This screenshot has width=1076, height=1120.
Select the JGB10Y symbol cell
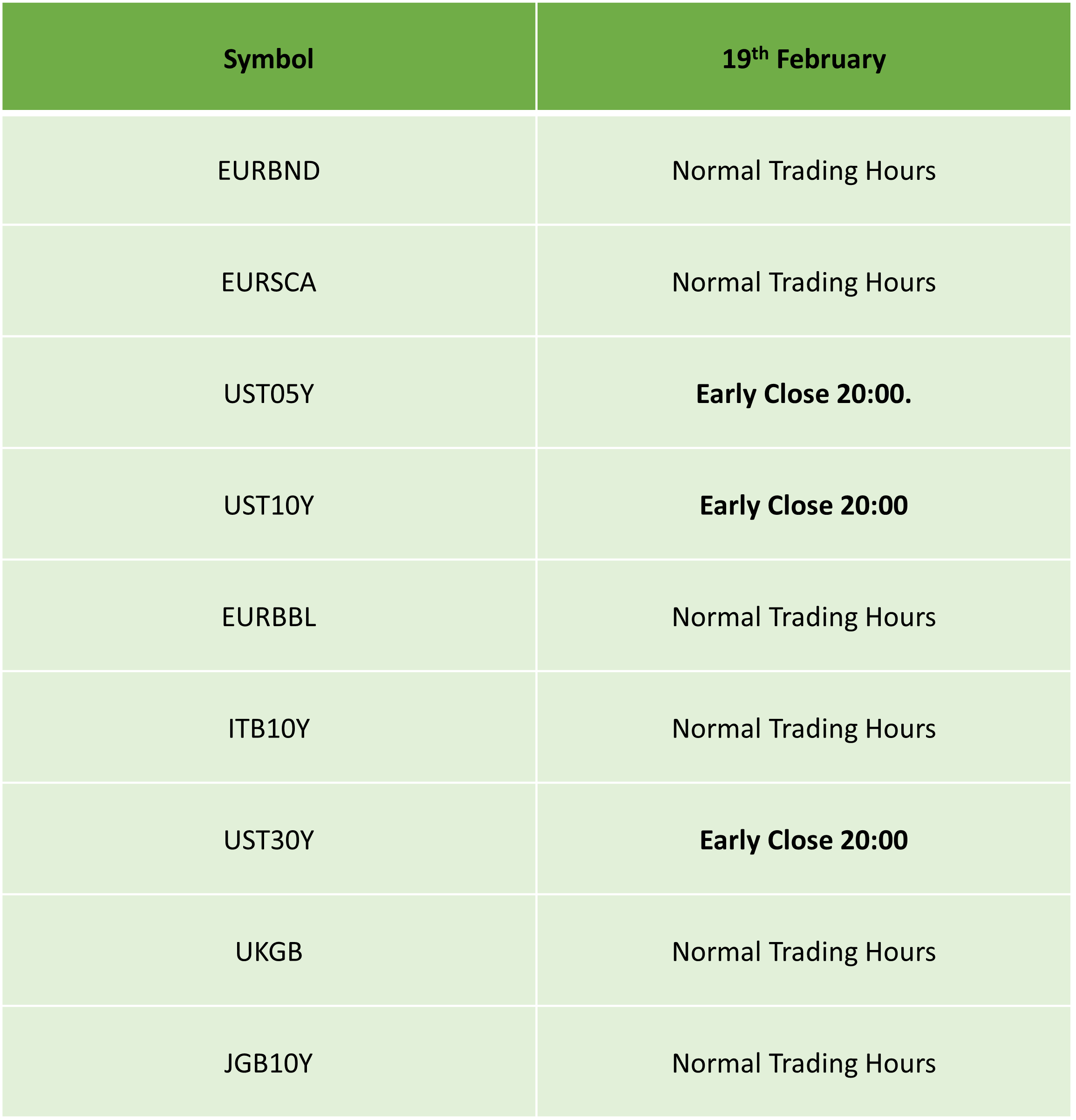pyautogui.click(x=269, y=1062)
